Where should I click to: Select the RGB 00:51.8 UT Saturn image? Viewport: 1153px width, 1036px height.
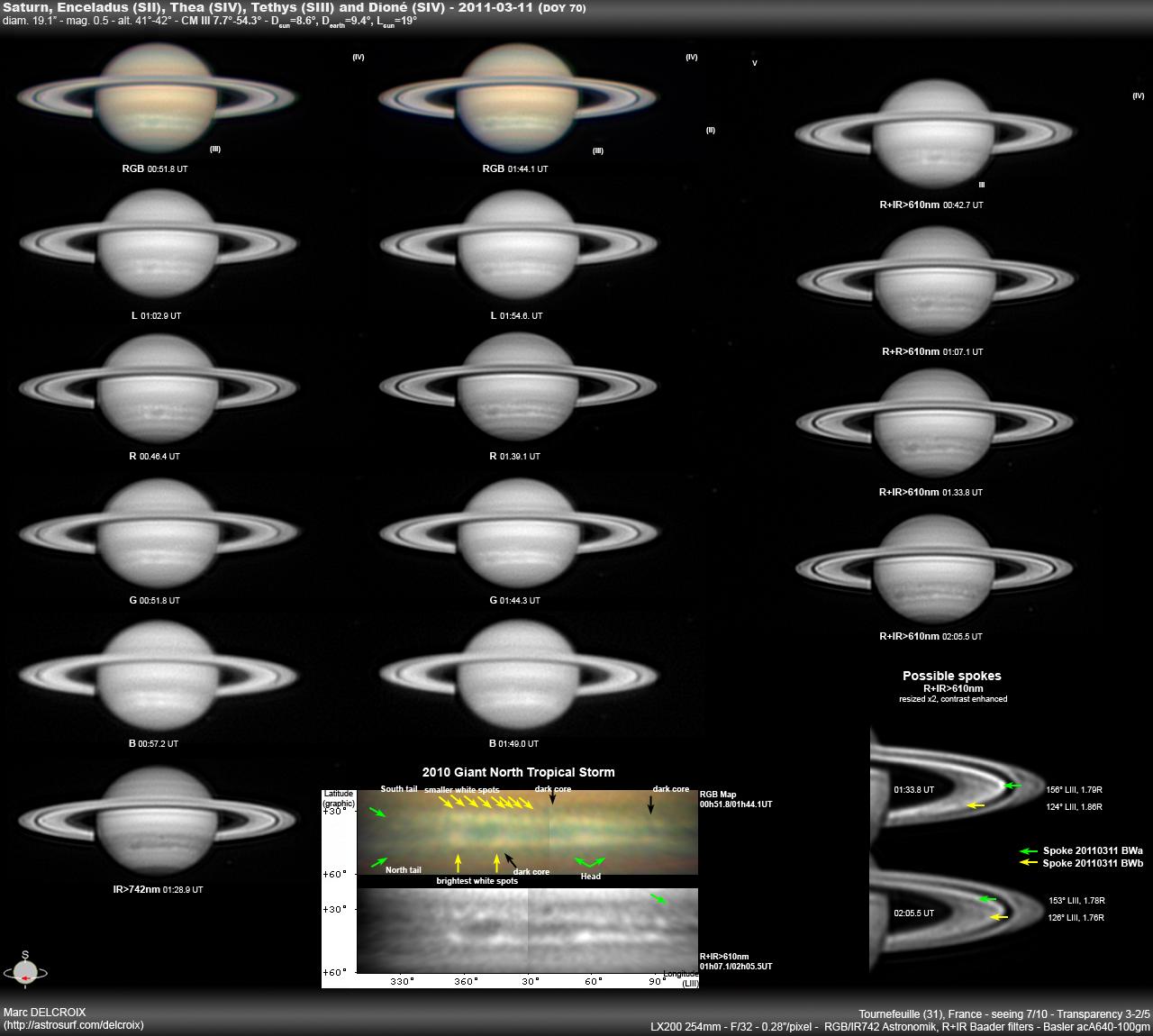click(x=158, y=96)
